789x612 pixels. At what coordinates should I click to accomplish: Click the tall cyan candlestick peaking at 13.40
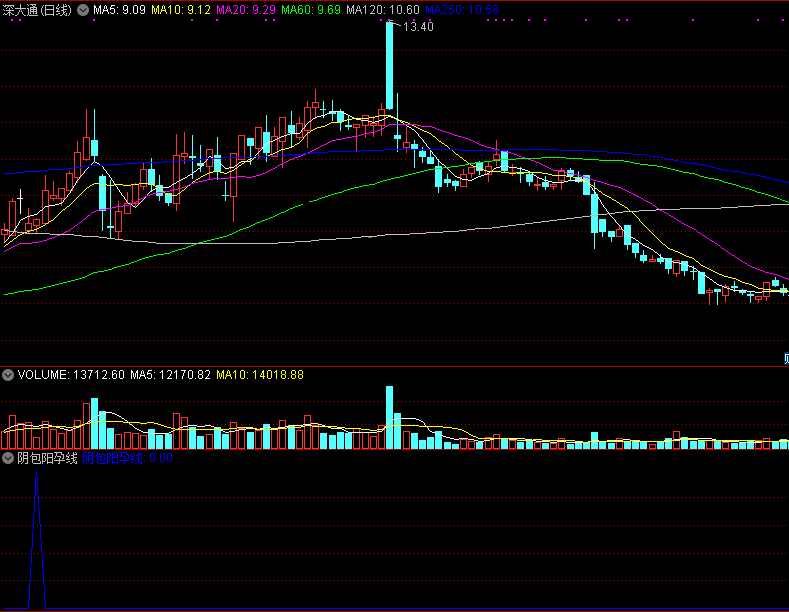pos(389,65)
